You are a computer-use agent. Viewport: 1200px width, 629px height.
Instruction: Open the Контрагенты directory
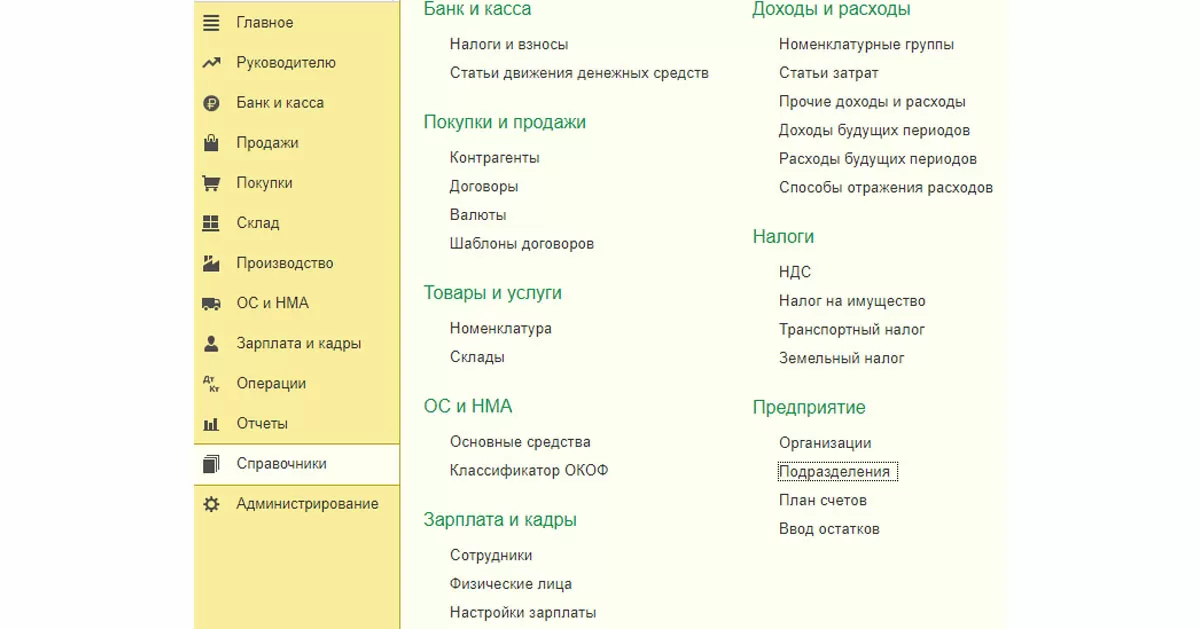tap(495, 158)
